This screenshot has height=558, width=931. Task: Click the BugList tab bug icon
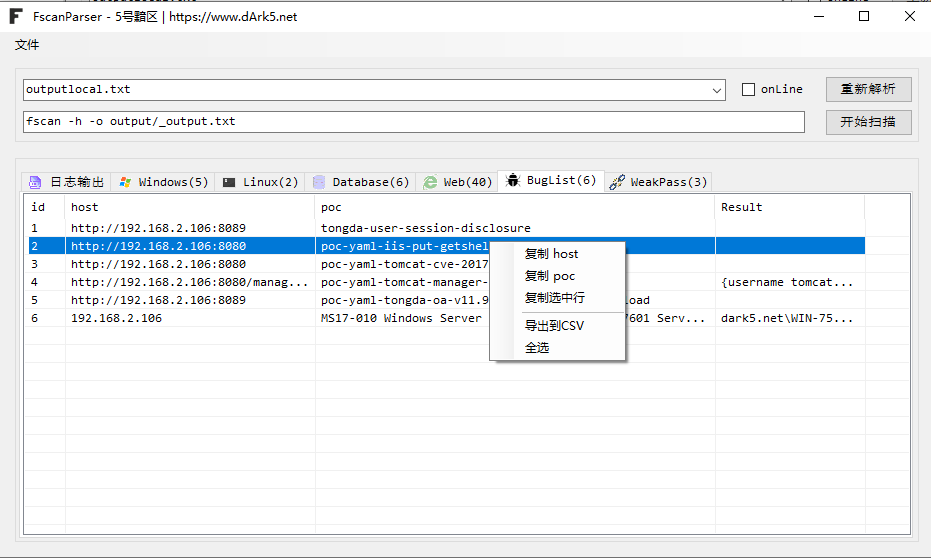(513, 181)
